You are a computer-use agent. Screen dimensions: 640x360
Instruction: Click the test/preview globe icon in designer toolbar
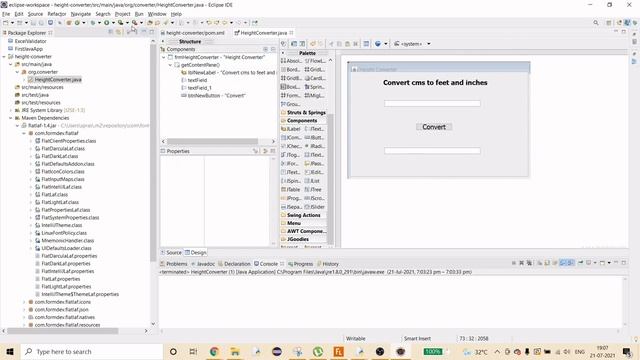click(x=378, y=44)
